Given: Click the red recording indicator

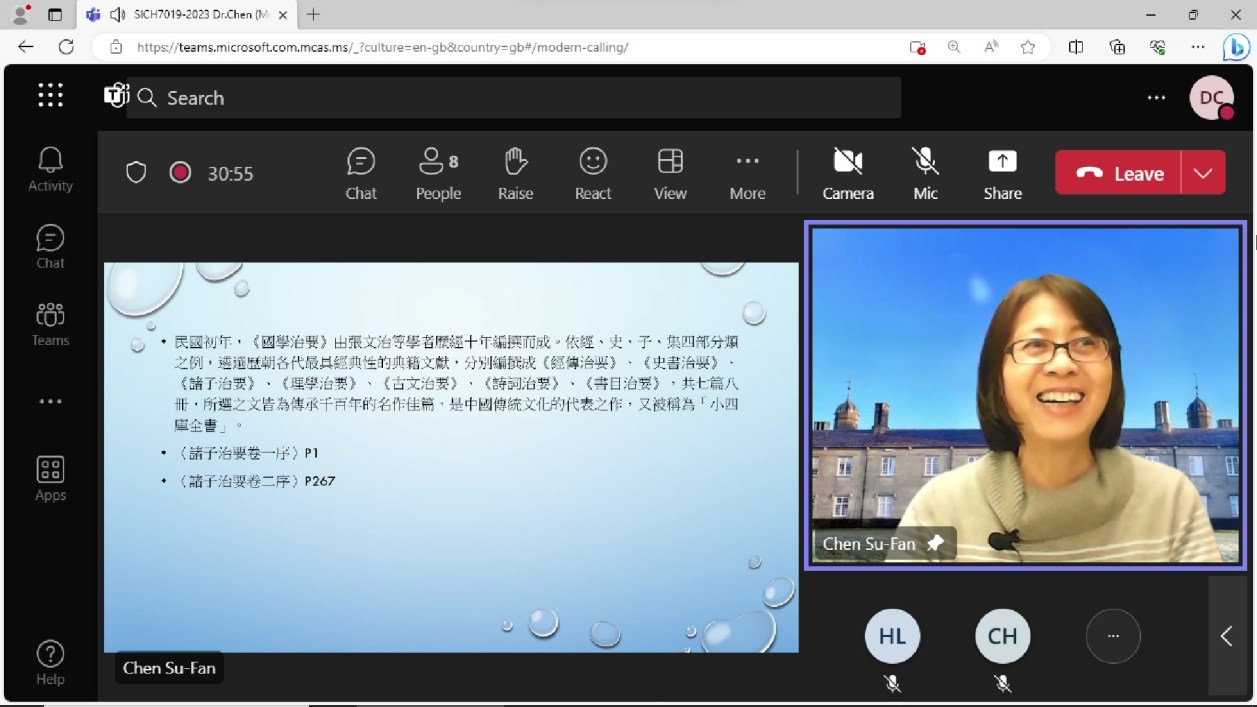Looking at the screenshot, I should click(180, 173).
